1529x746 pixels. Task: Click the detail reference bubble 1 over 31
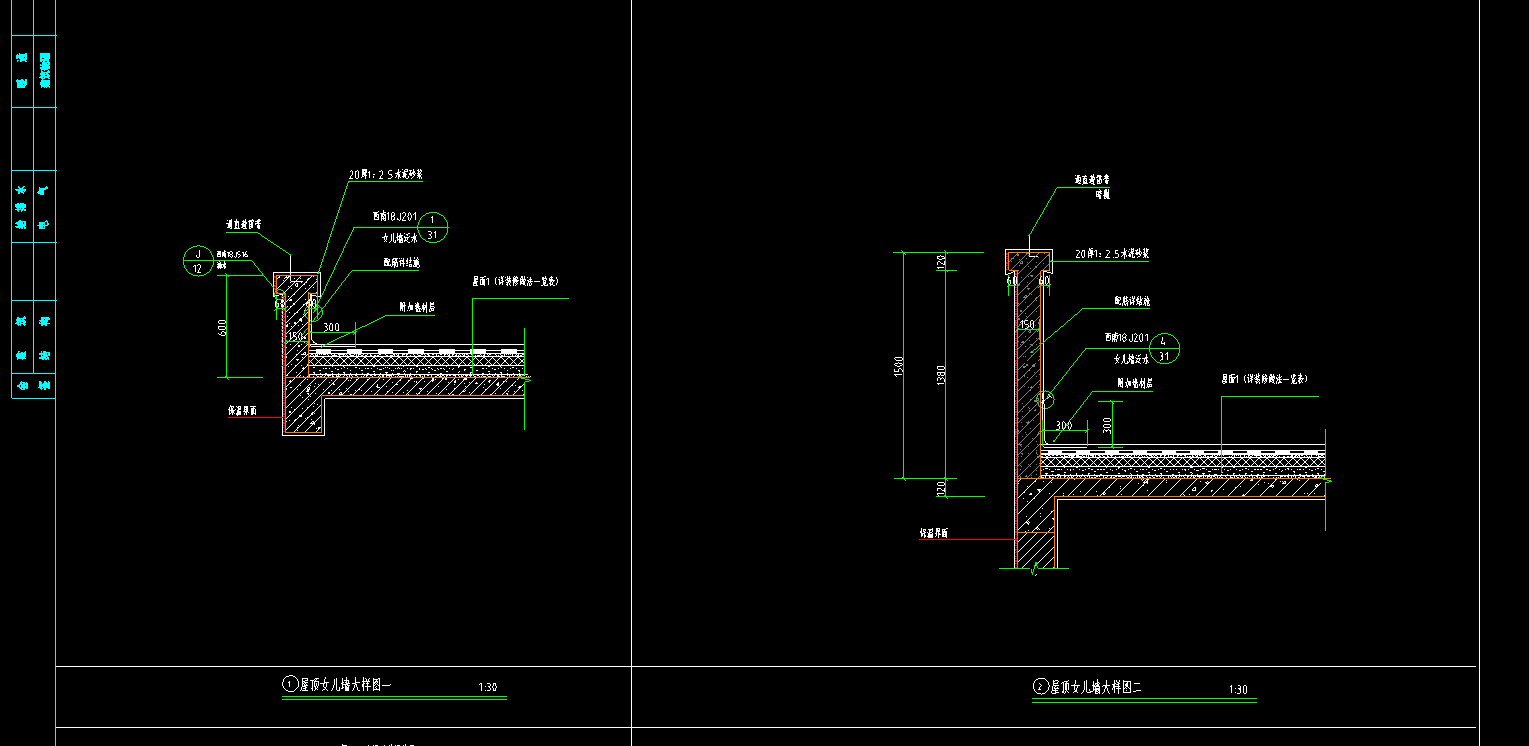point(432,227)
